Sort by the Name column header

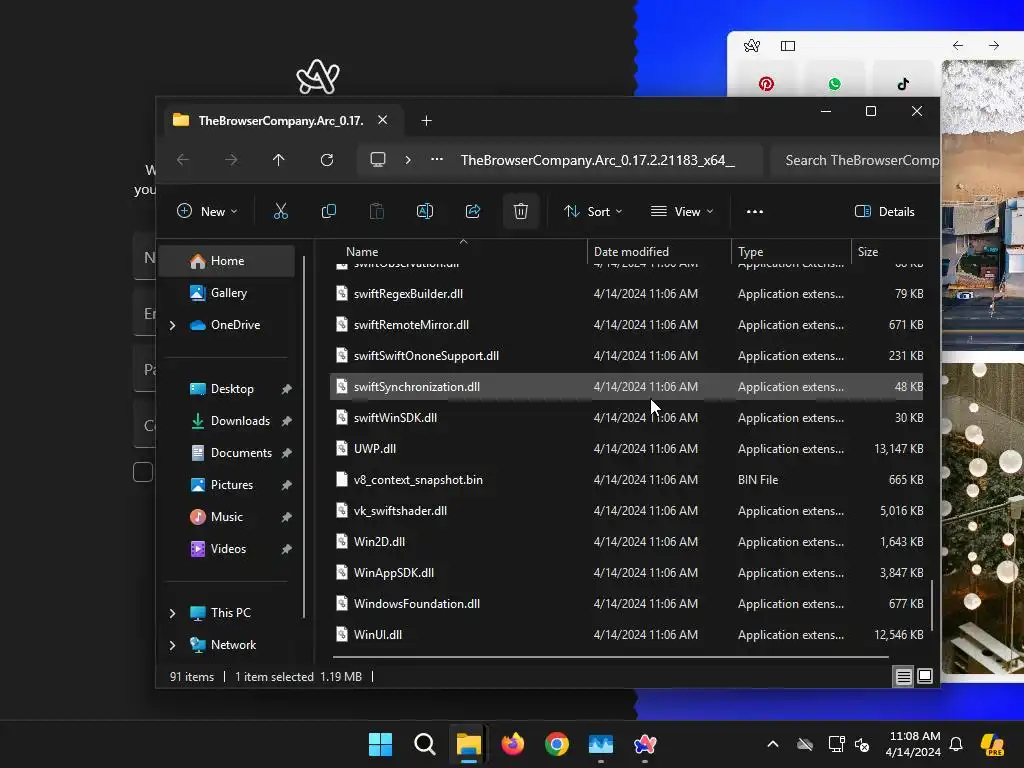tap(362, 252)
